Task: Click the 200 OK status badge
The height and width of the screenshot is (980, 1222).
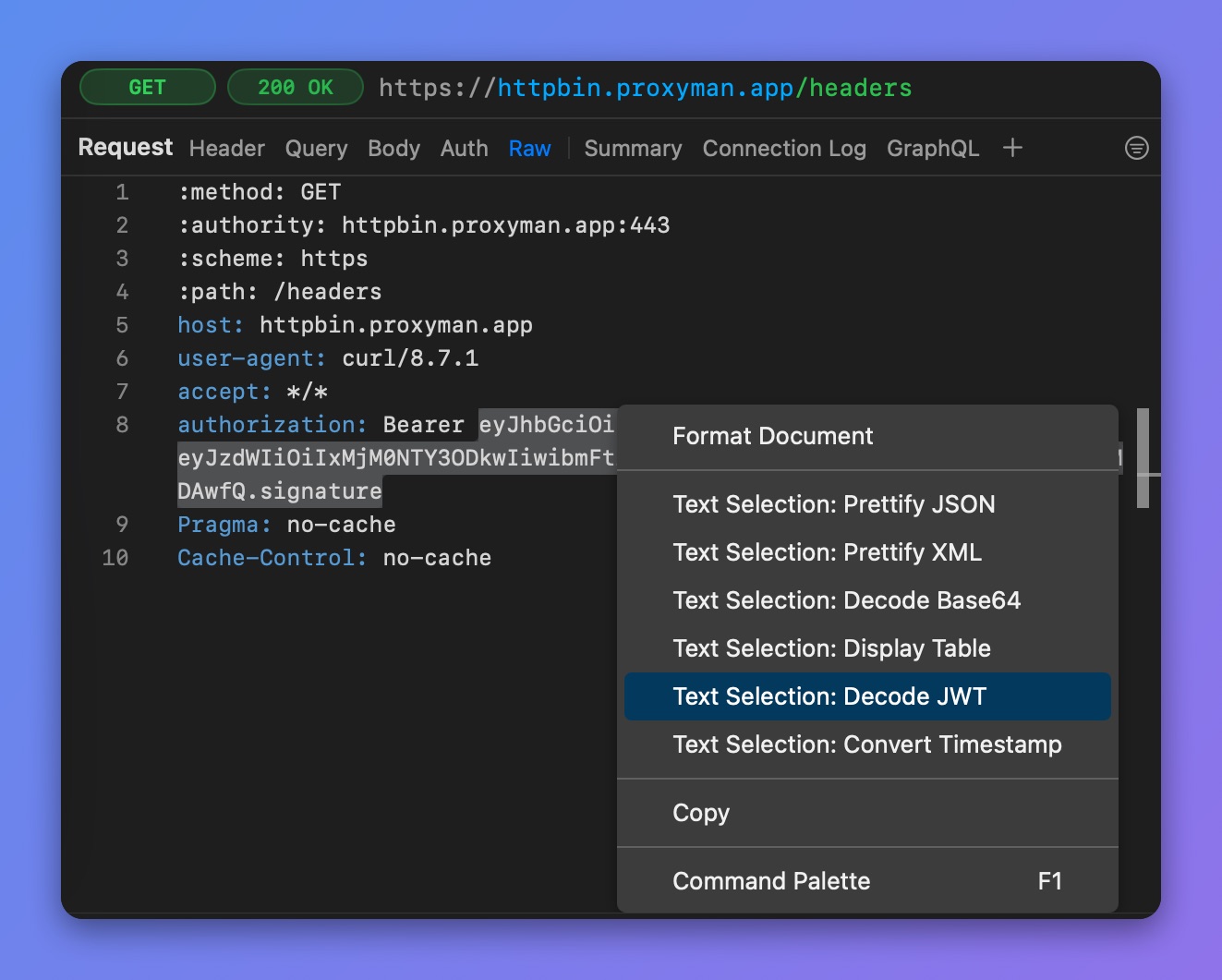Action: pos(296,88)
